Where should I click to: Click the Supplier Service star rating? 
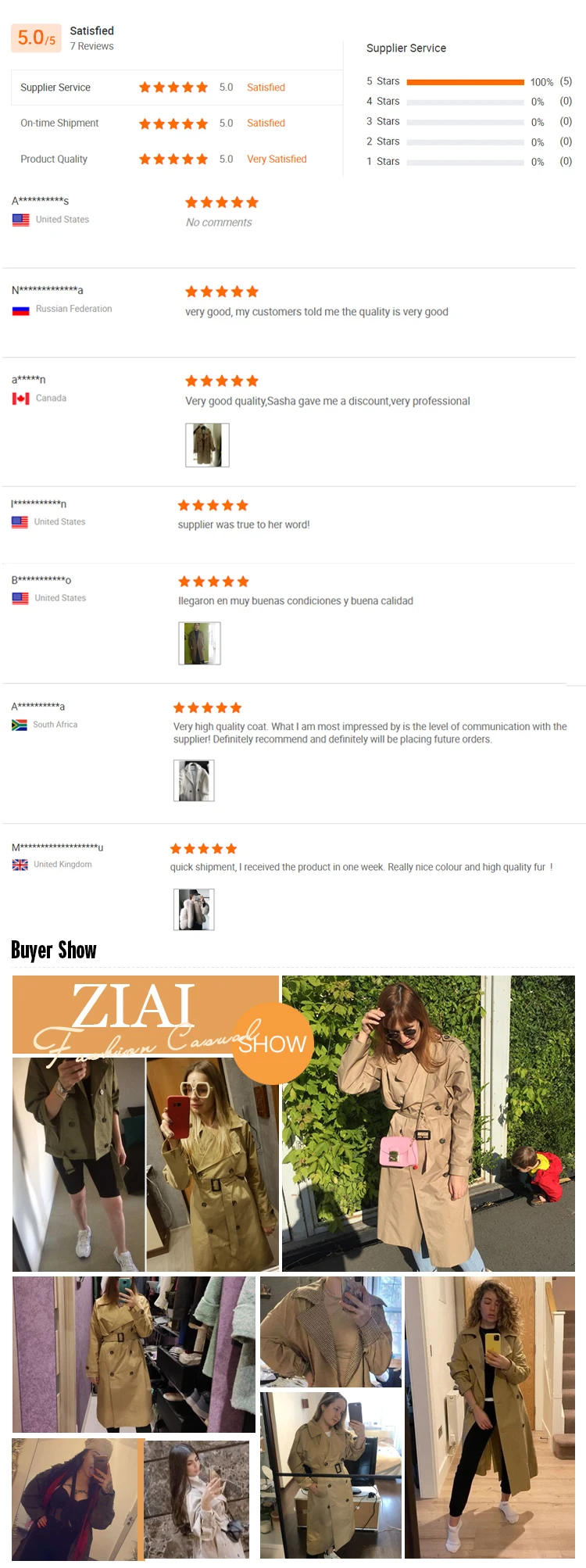pyautogui.click(x=173, y=88)
